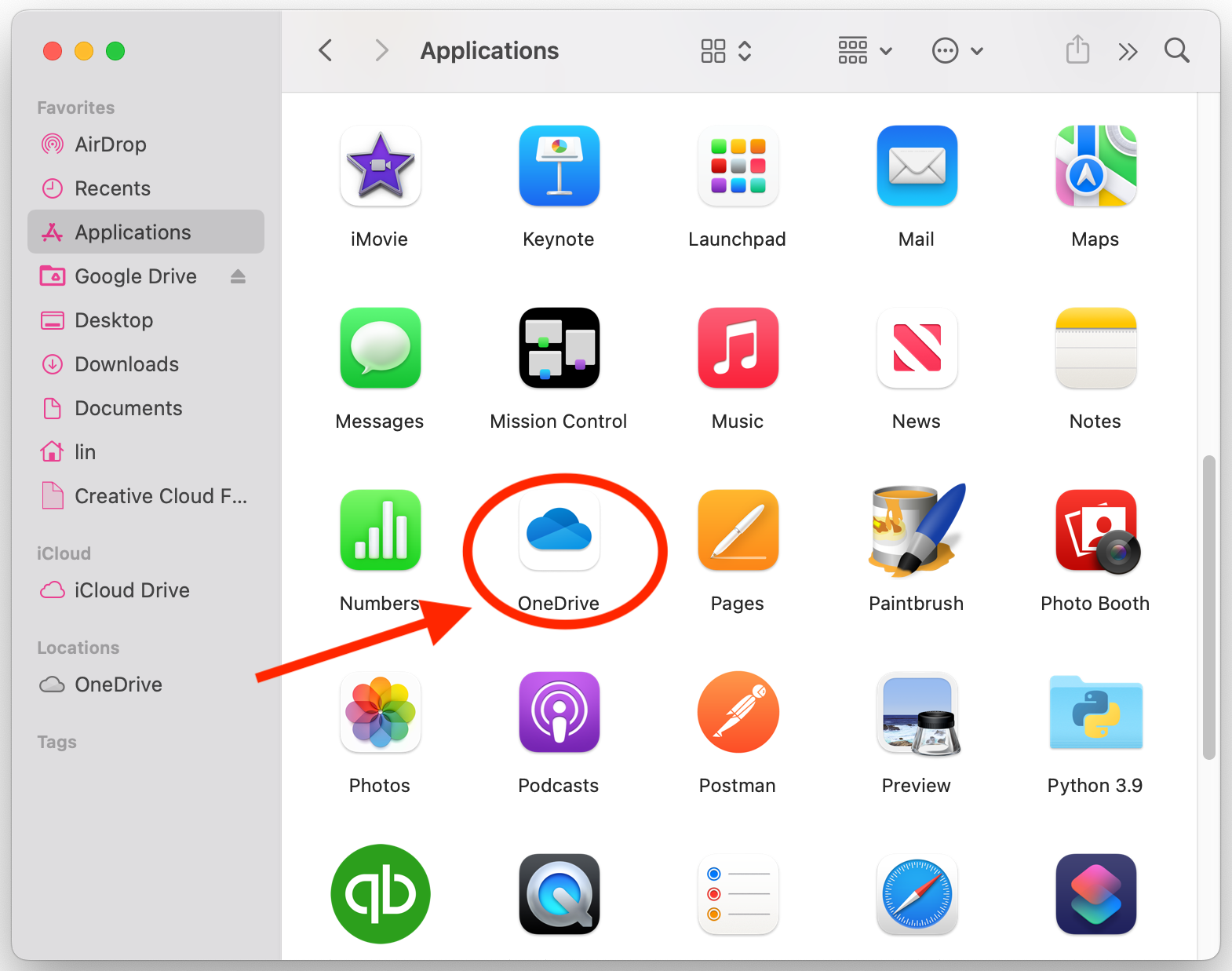Viewport: 1232px width, 971px height.
Task: Open the Mail application
Action: 917,166
